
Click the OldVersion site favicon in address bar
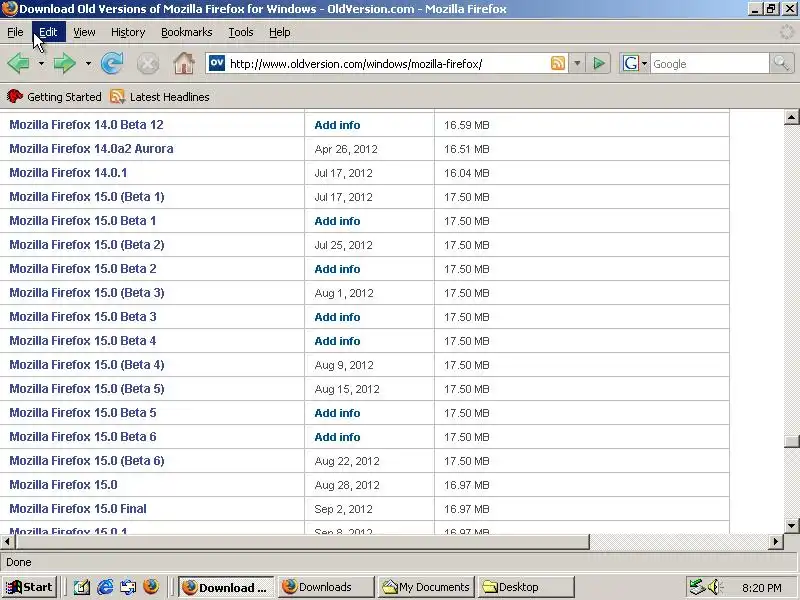pyautogui.click(x=217, y=63)
